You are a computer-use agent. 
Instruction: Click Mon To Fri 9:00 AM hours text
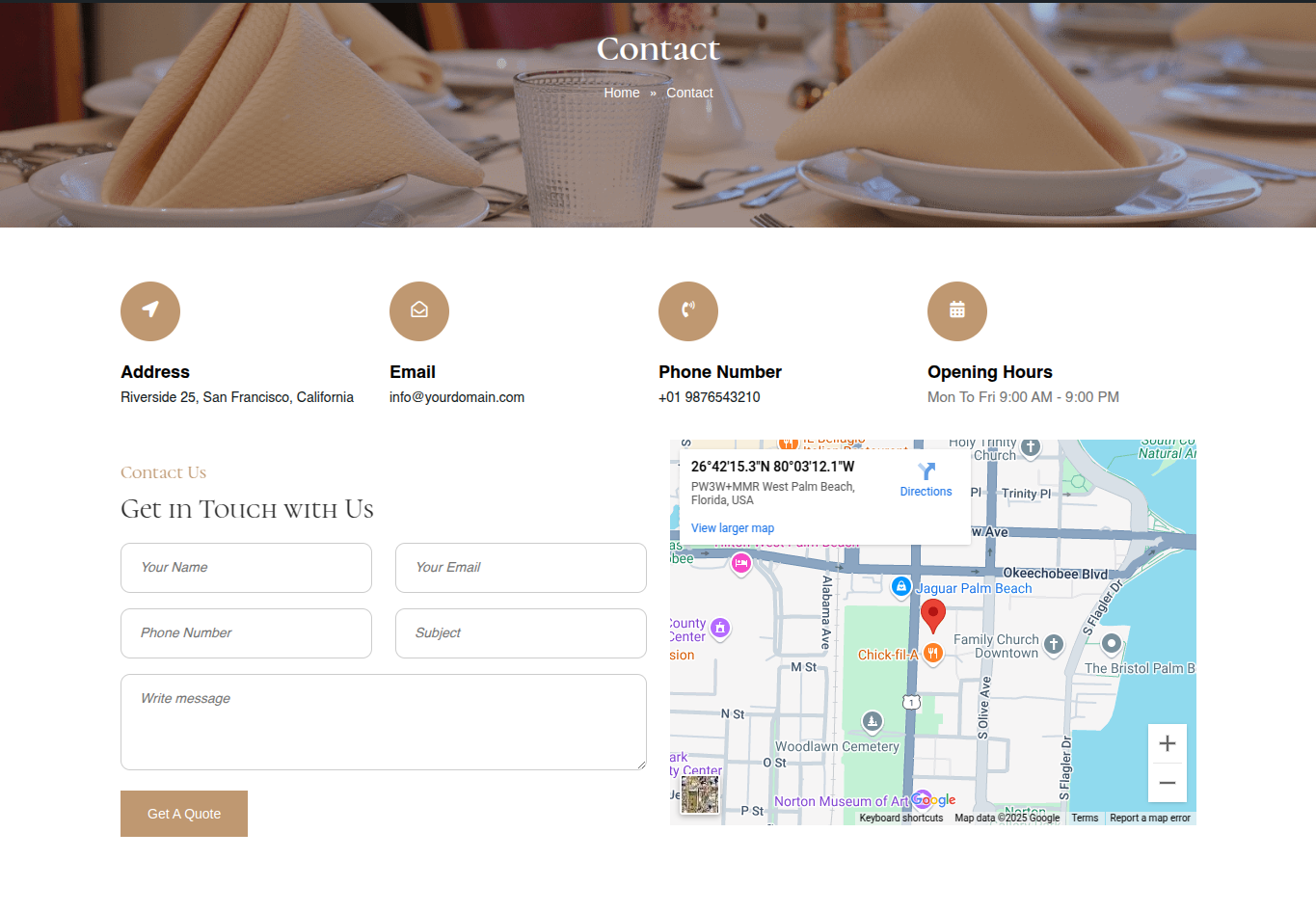(1023, 397)
